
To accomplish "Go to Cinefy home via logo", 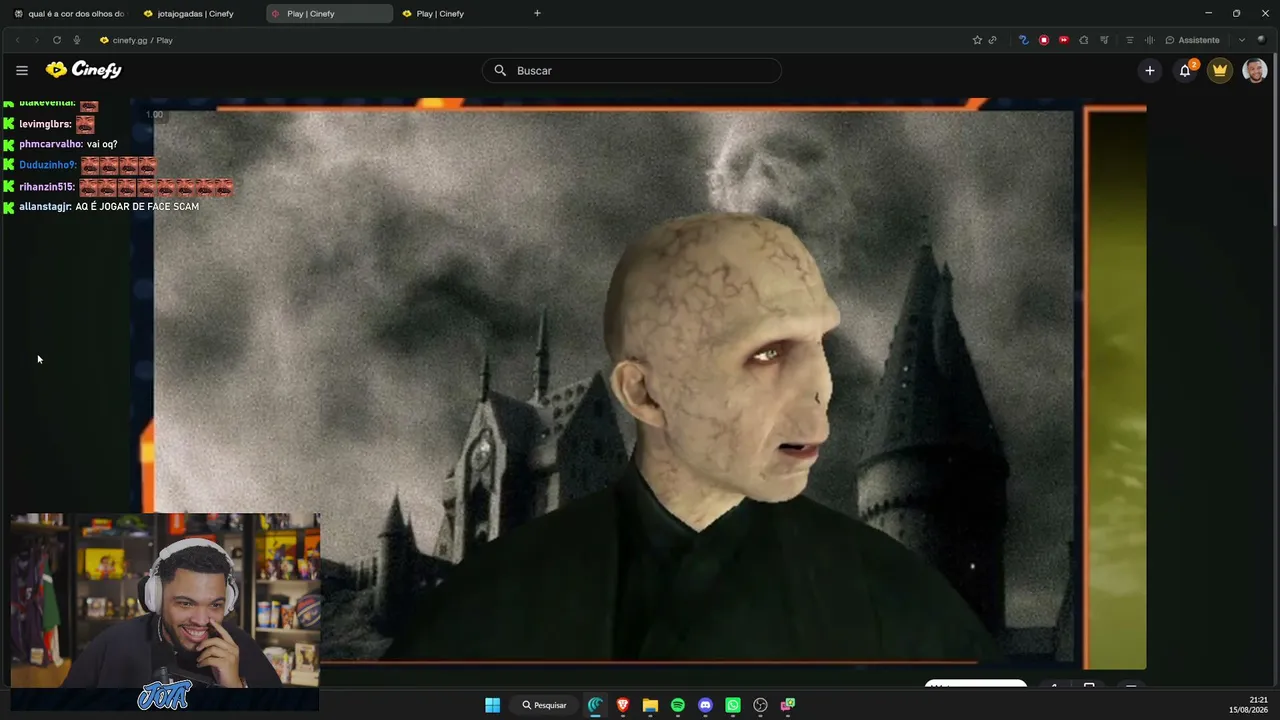I will point(83,70).
